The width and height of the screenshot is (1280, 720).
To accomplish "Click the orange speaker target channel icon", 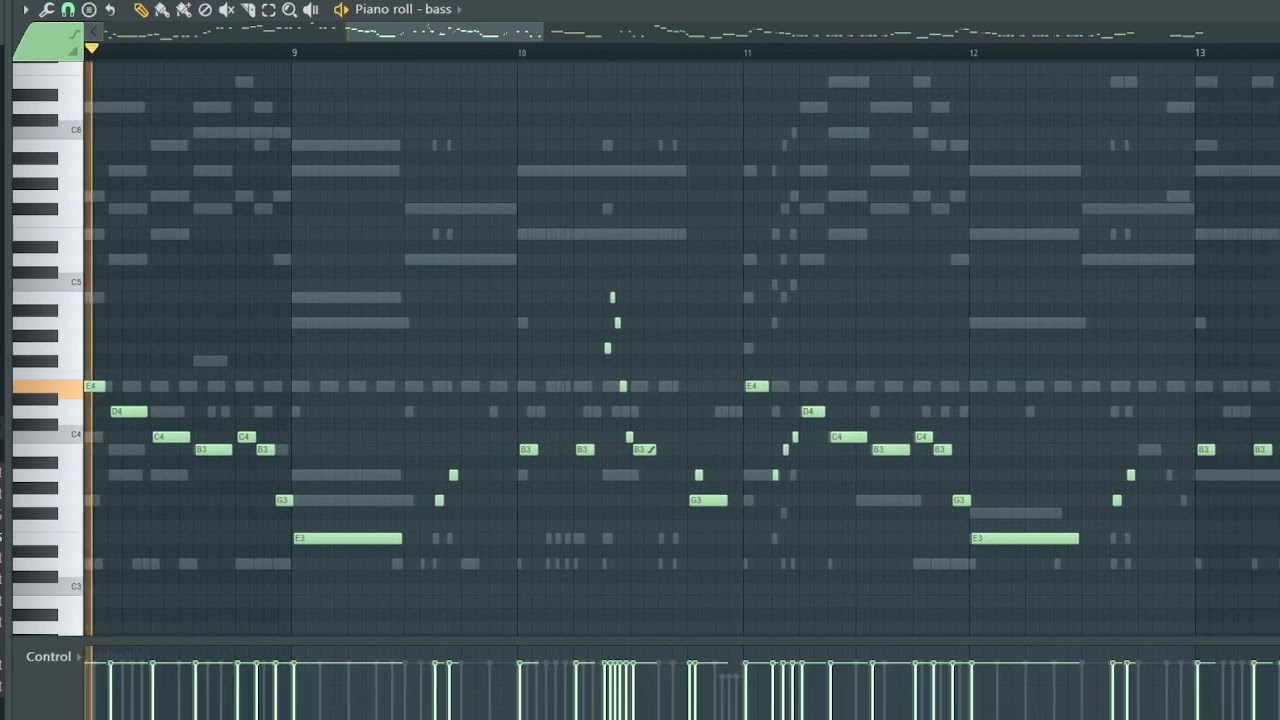I will point(341,10).
